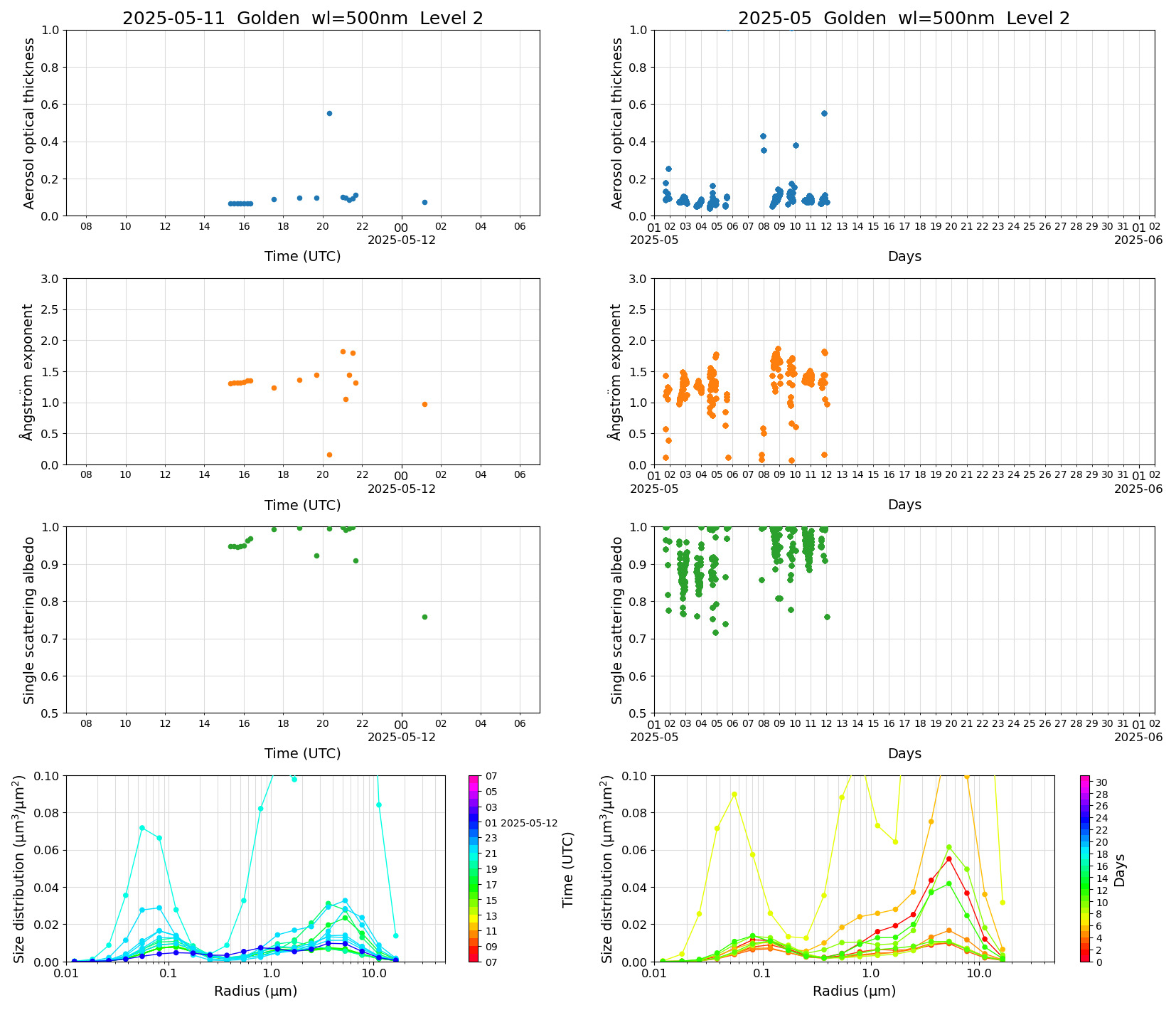Click 'Aerosol optical thickness' label of monthly plot
1176x1010 pixels.
coord(617,123)
